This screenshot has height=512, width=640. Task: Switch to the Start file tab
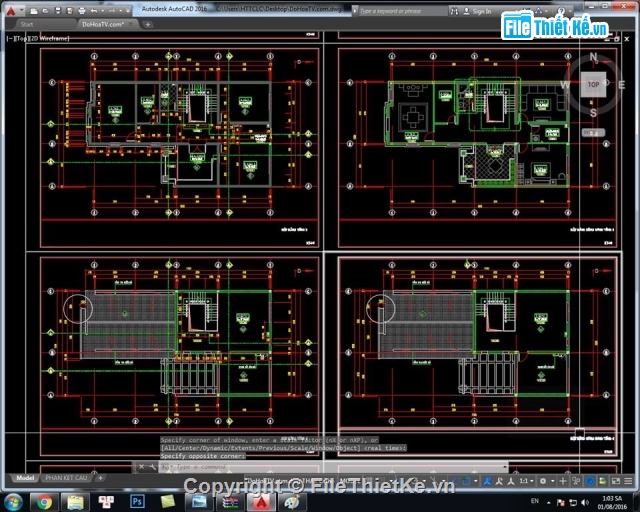click(x=27, y=24)
